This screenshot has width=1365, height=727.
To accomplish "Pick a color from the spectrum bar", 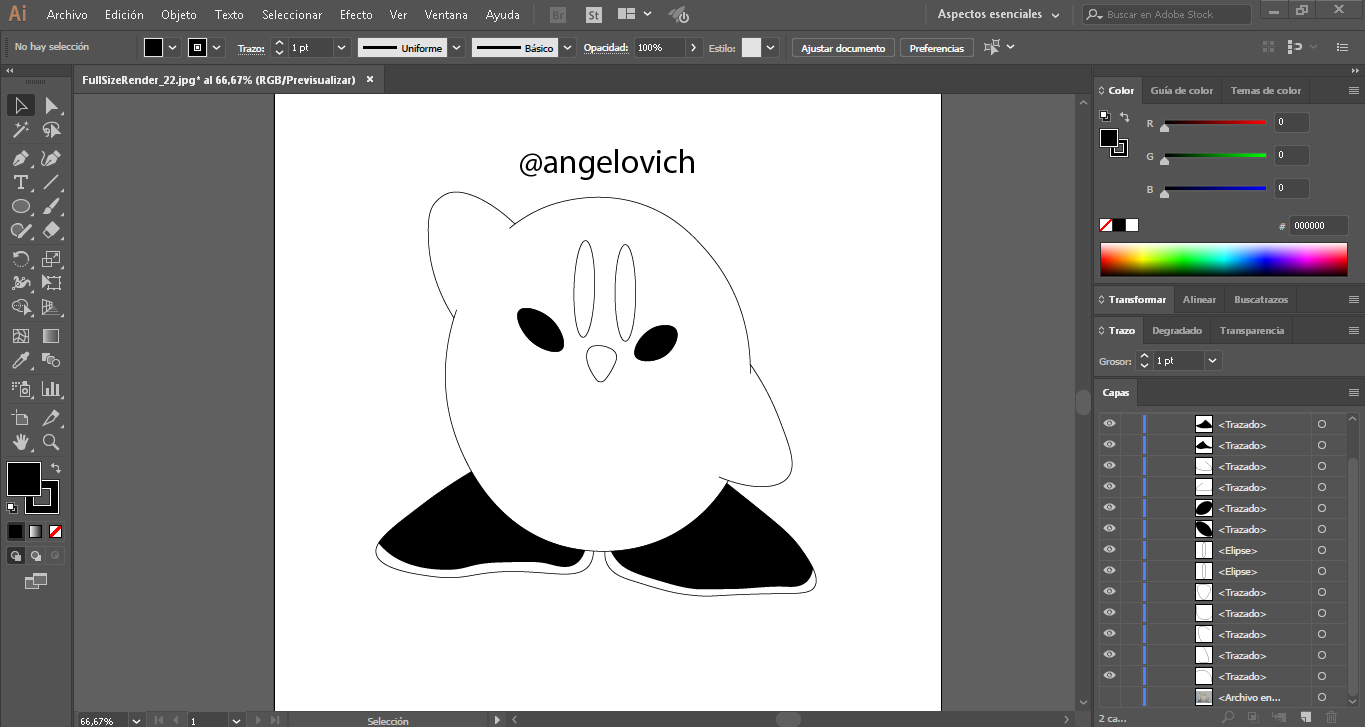I will [1224, 259].
